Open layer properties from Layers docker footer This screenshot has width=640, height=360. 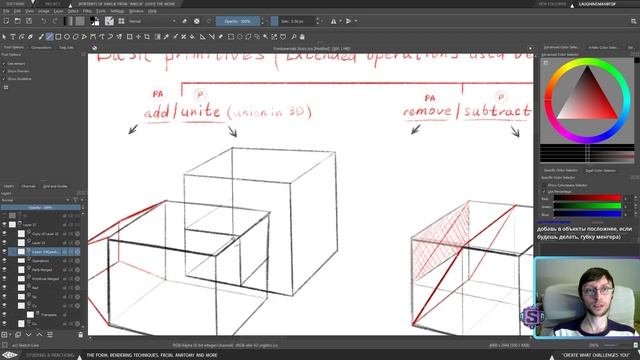click(x=50, y=335)
